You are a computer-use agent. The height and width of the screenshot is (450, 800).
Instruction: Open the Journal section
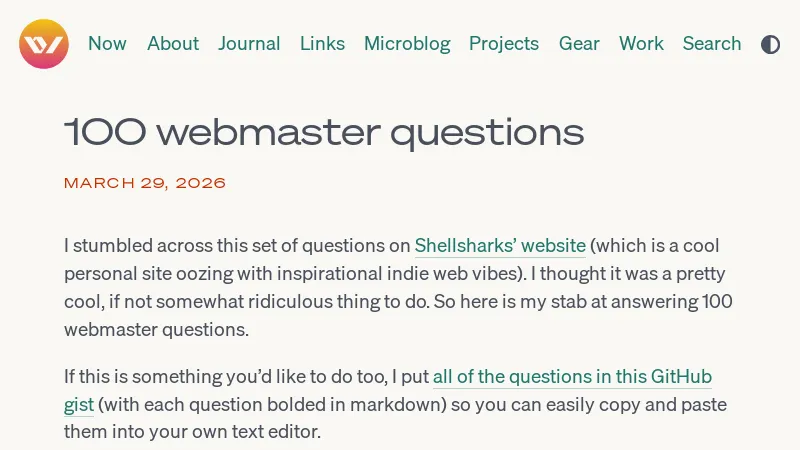(x=249, y=44)
